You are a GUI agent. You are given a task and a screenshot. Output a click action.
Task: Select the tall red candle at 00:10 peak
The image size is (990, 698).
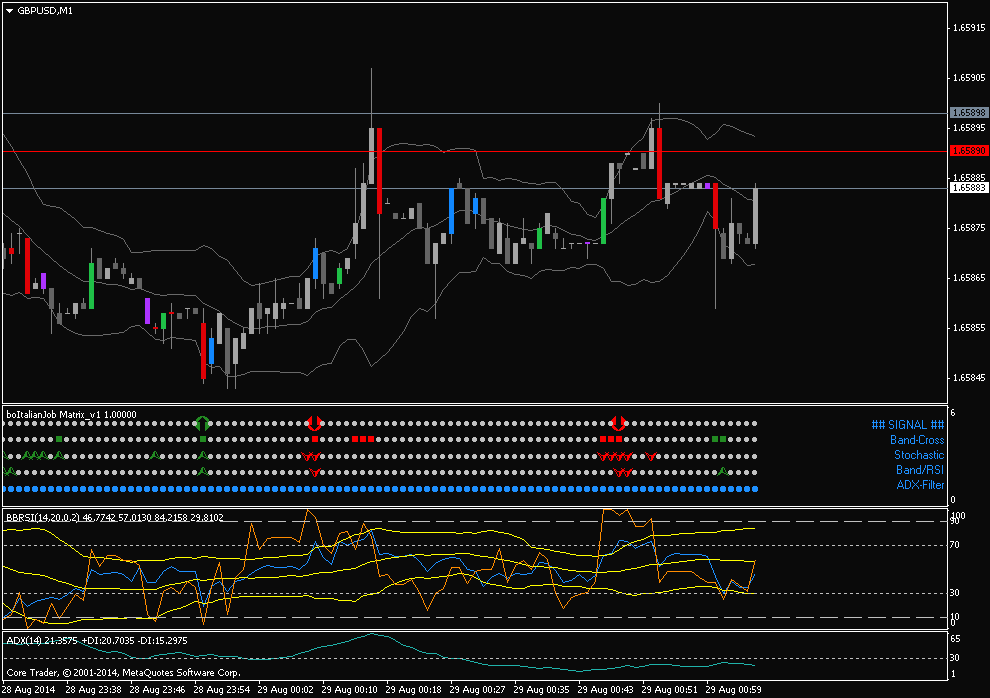click(x=379, y=171)
